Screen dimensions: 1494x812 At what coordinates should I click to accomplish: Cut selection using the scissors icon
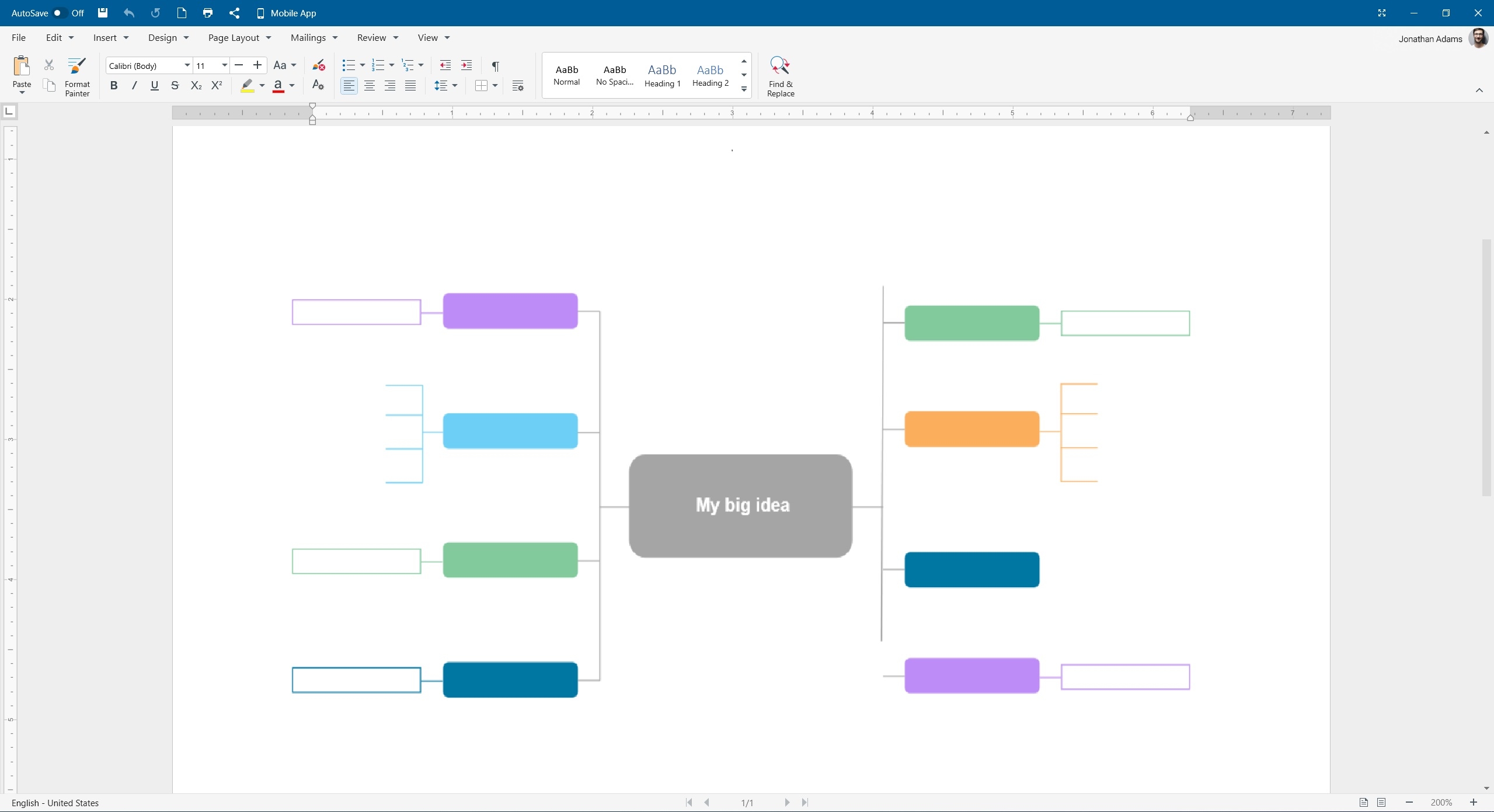(x=48, y=65)
